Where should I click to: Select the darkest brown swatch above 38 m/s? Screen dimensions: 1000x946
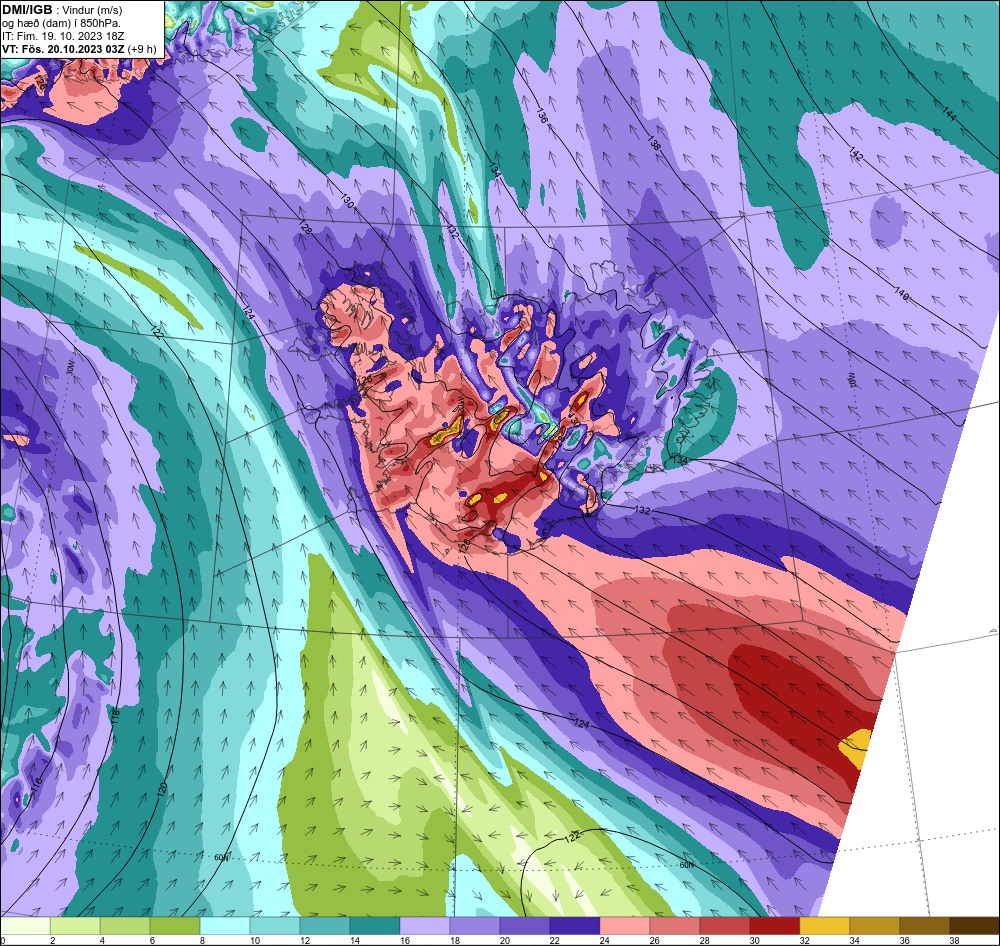point(974,926)
